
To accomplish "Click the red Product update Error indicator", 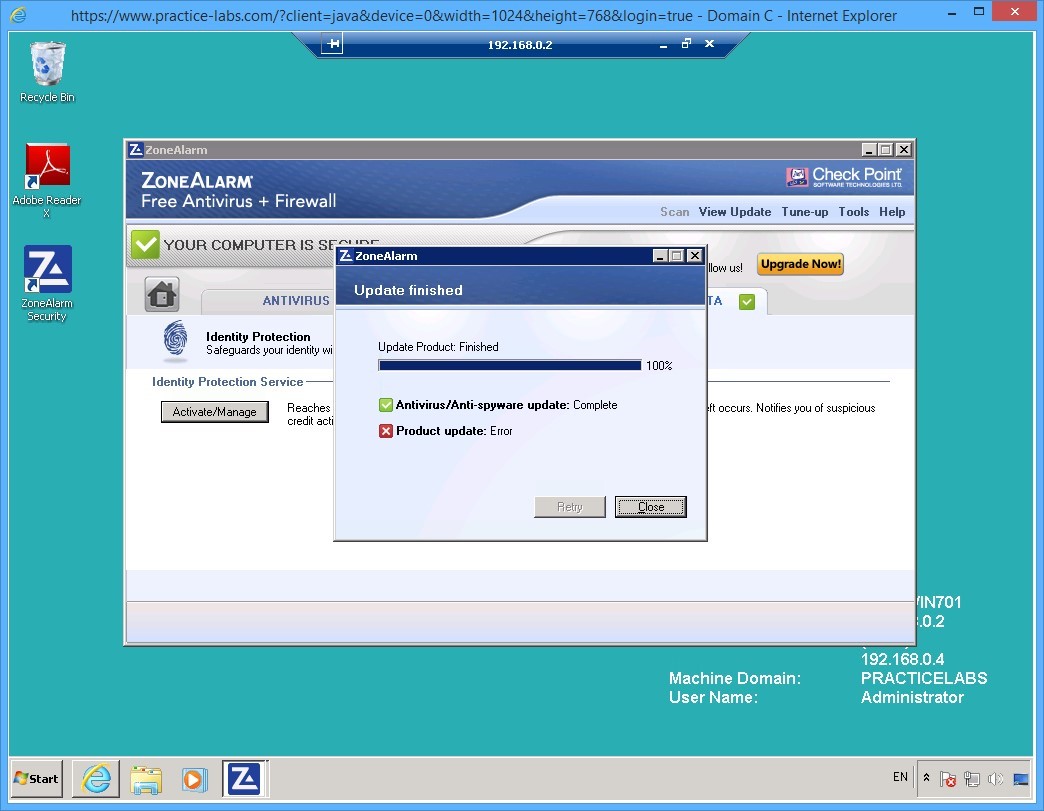I will (385, 431).
